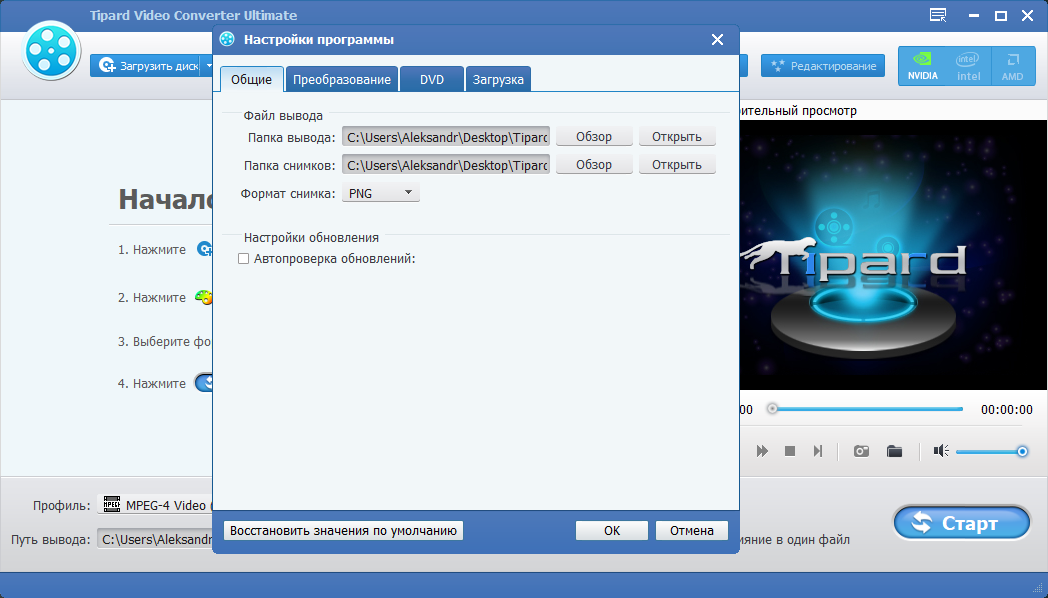Select NVIDIA acceleration icon
Screen dimensions: 1048x598
[923, 66]
